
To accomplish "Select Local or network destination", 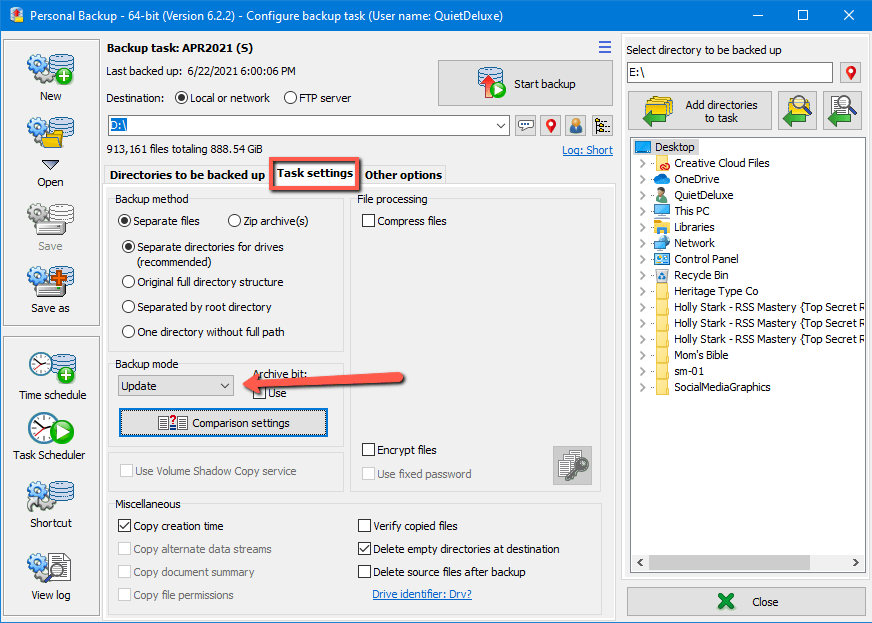I will click(222, 98).
